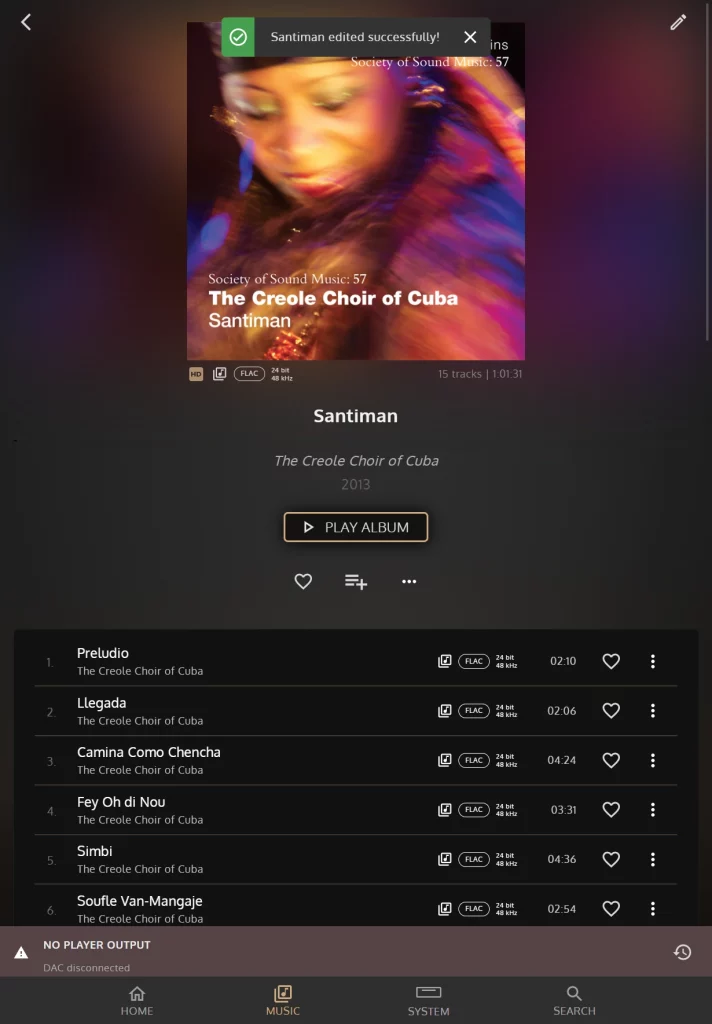Open the play history clock icon
This screenshot has width=712, height=1024.
pos(683,952)
